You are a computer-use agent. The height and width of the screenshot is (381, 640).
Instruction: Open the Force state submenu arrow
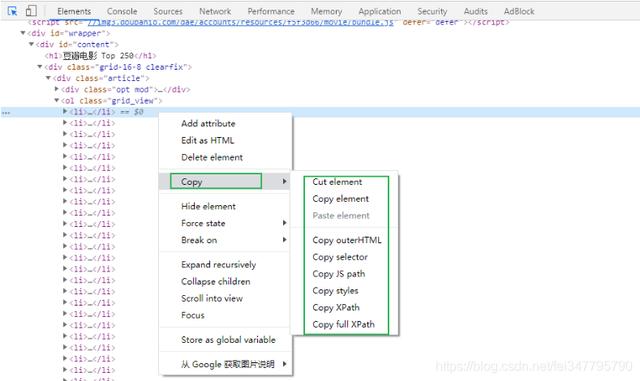(284, 223)
